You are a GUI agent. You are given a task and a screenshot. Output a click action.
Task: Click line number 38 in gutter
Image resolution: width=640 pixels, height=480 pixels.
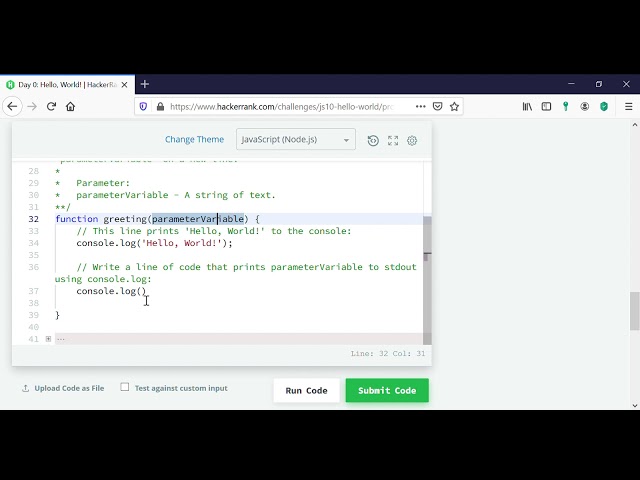pos(33,303)
